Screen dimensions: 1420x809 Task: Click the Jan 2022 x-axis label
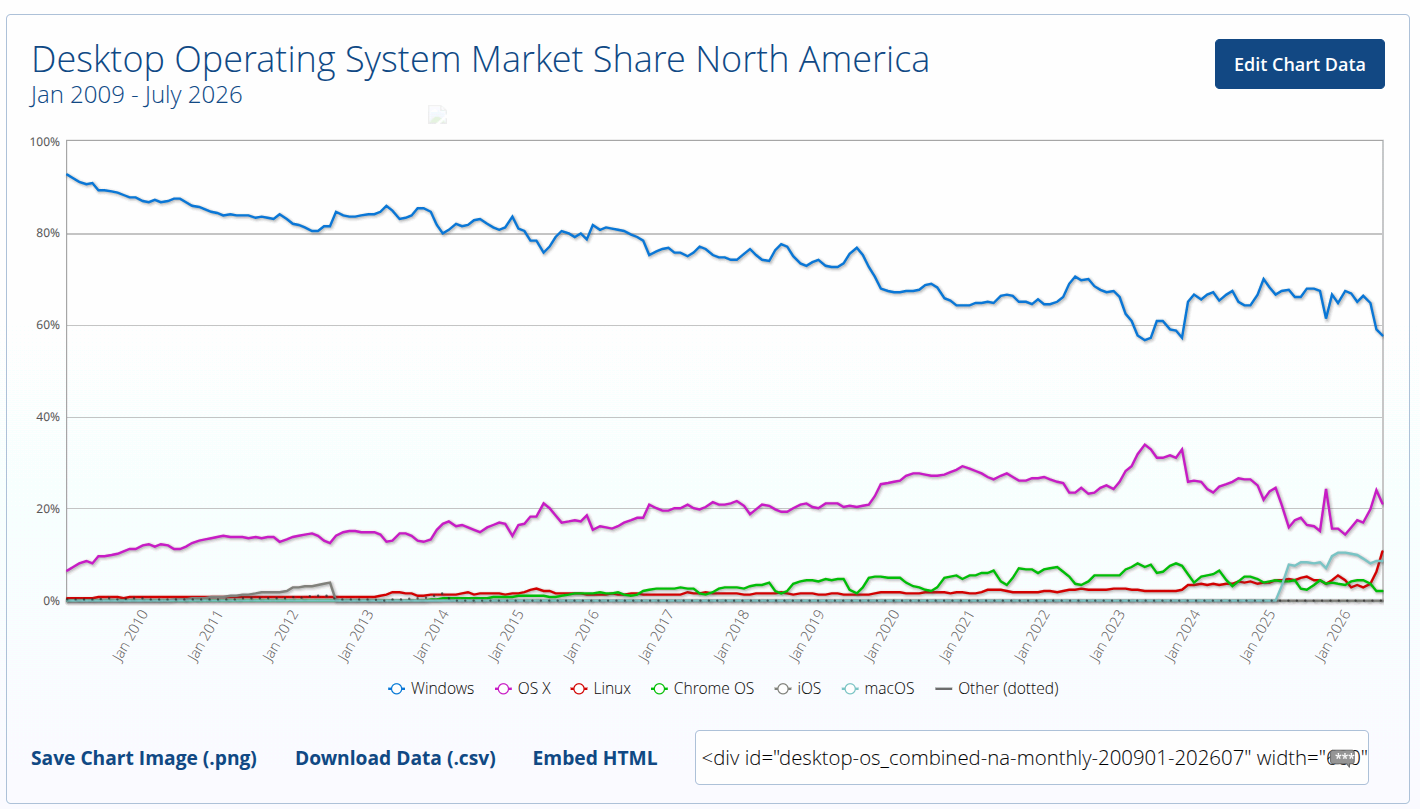(1032, 635)
